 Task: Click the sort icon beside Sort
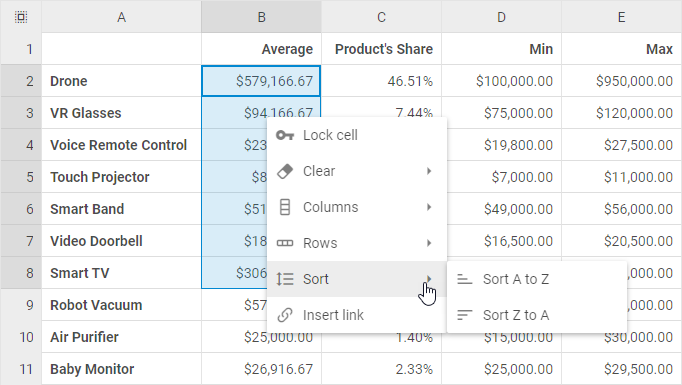point(285,279)
